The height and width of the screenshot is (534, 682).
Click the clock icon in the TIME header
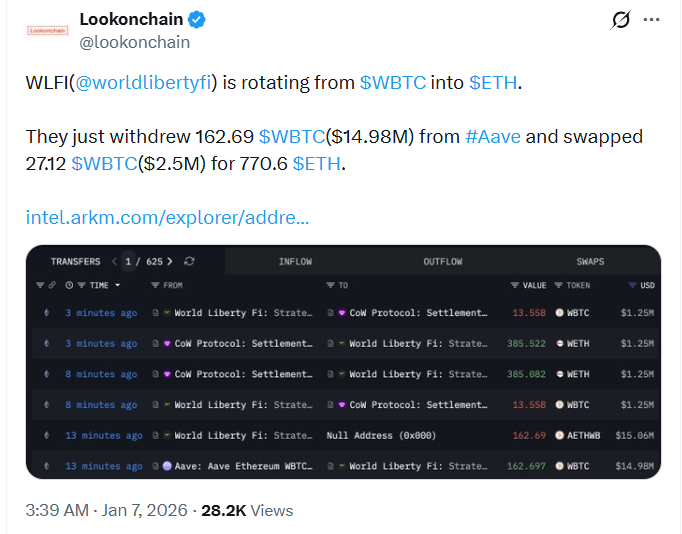pyautogui.click(x=69, y=286)
